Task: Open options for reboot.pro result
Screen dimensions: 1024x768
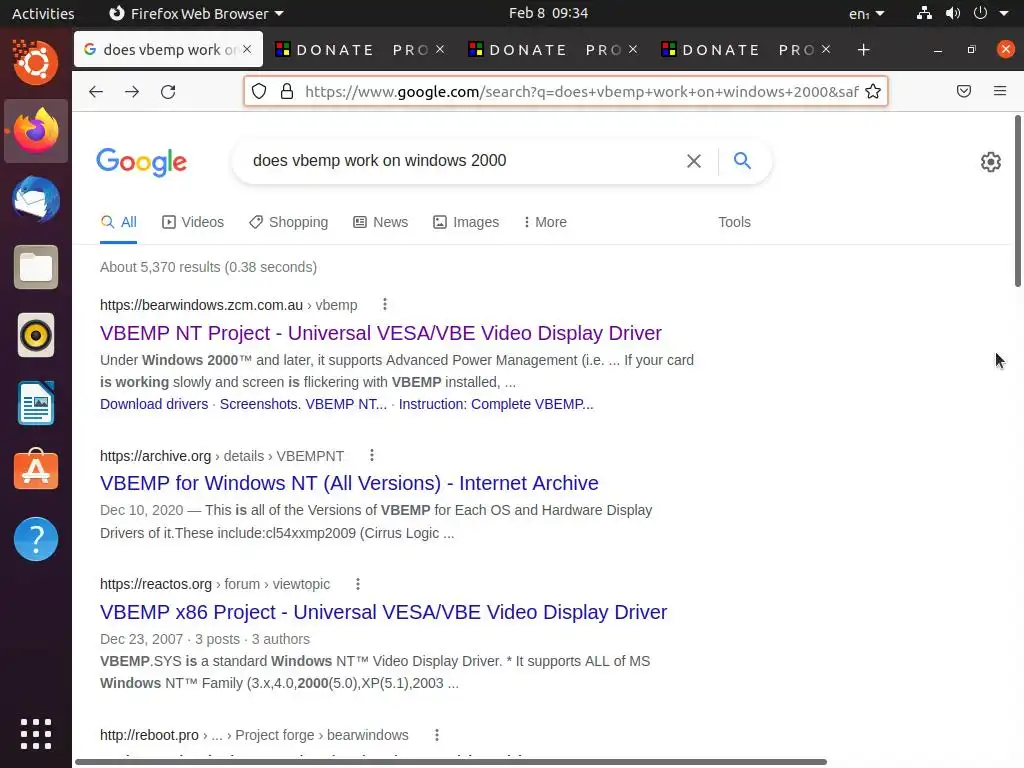Action: click(x=437, y=735)
